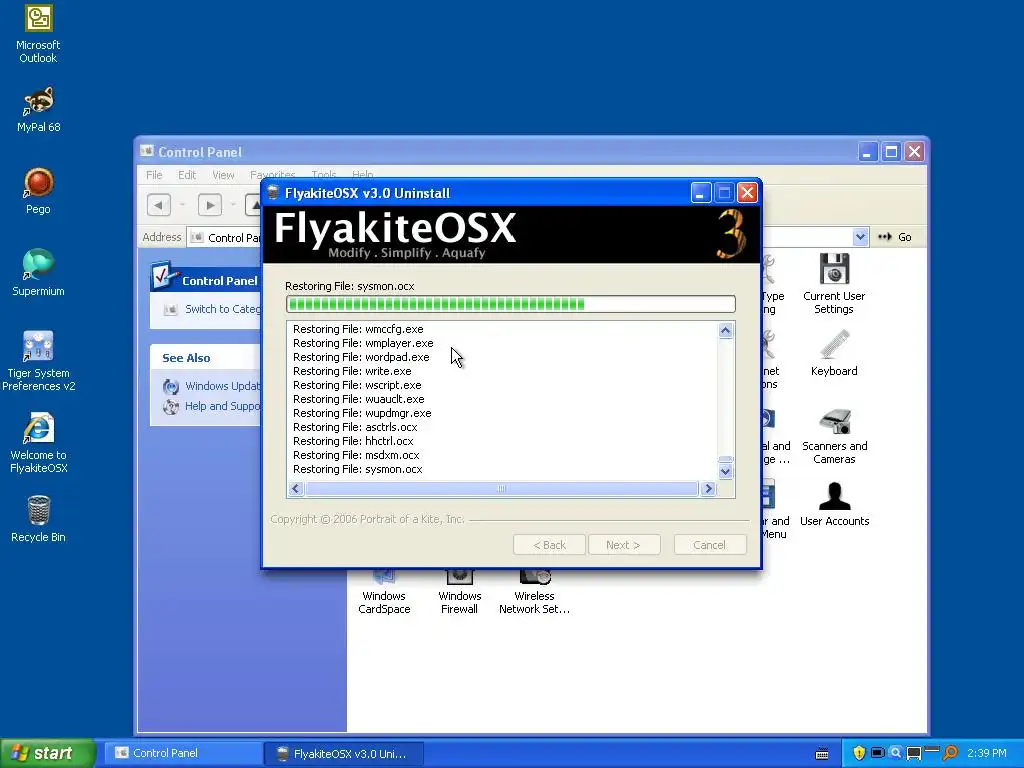Click the horizontal scrollbar right arrow
The image size is (1024, 768).
click(708, 488)
